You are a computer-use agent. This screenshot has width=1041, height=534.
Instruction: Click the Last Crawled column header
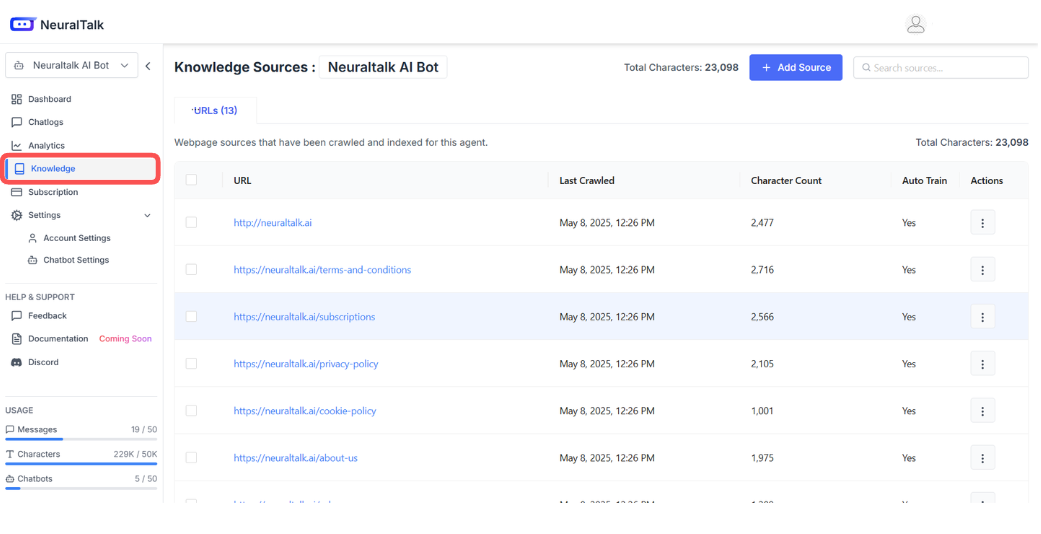click(x=587, y=181)
